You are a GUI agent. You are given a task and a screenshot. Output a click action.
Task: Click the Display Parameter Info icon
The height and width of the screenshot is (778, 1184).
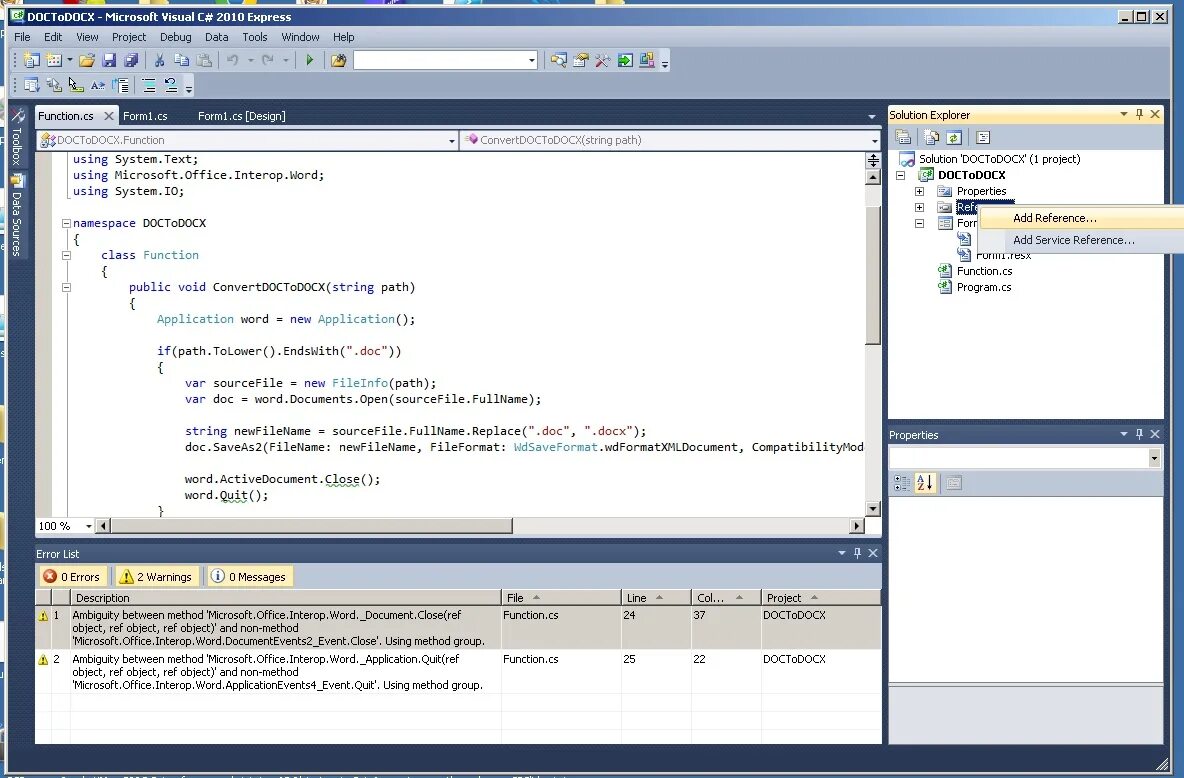click(54, 85)
